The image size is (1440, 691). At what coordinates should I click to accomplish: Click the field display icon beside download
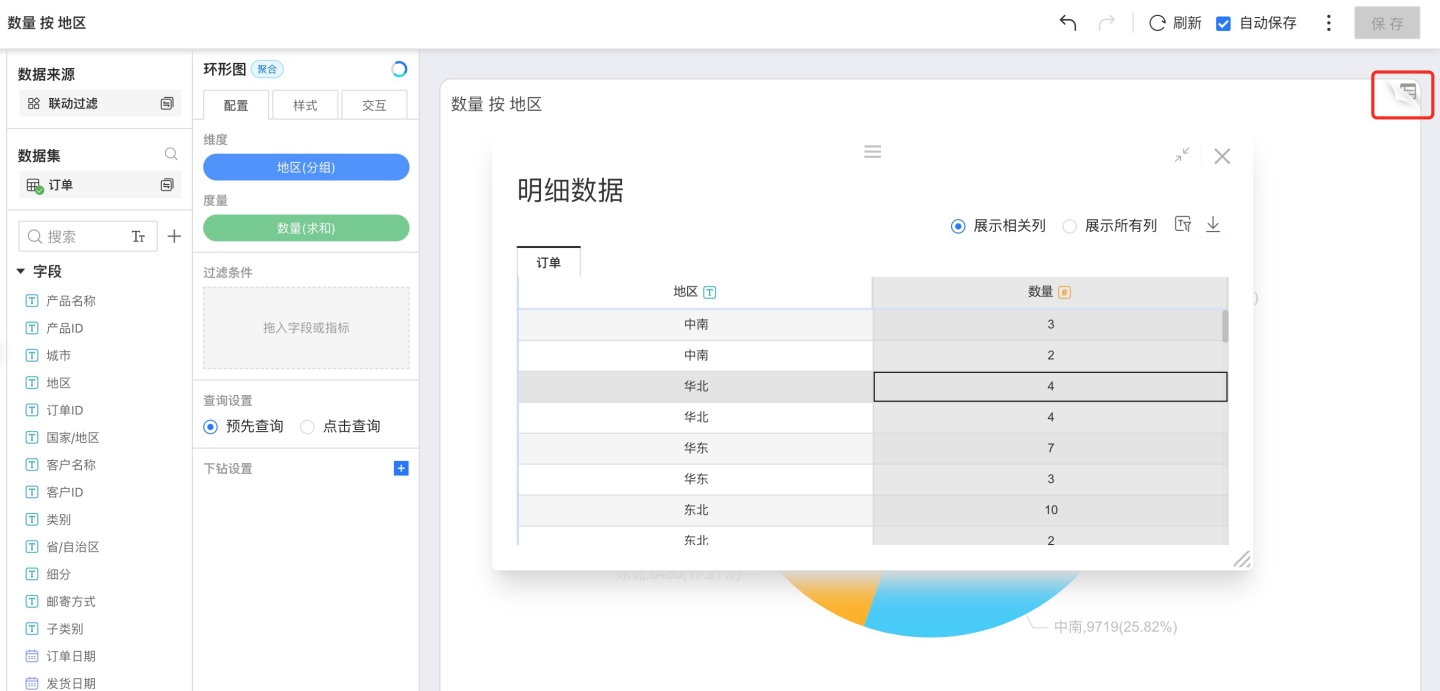click(1183, 225)
